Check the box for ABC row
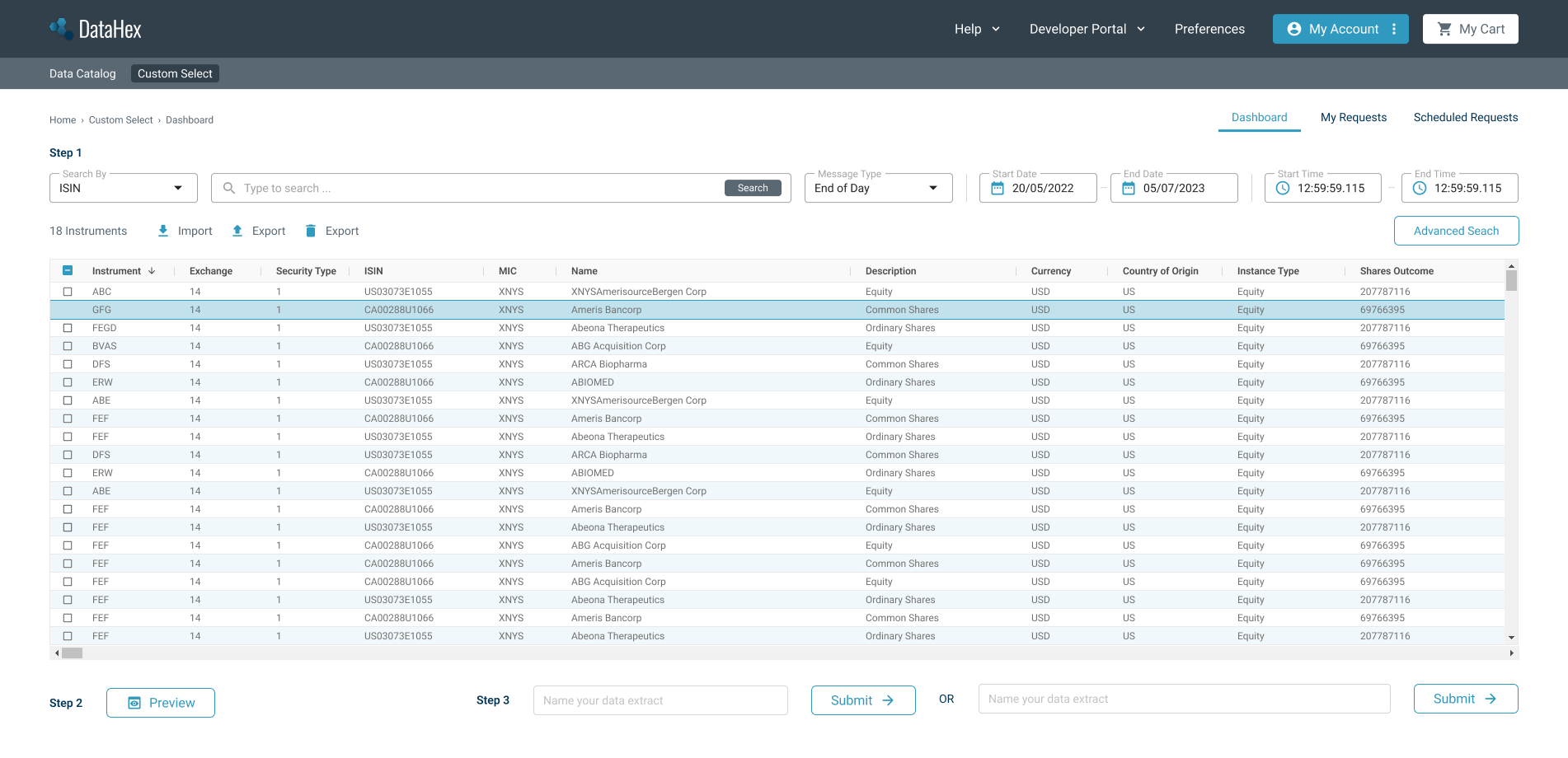The width and height of the screenshot is (1568, 758). [68, 292]
